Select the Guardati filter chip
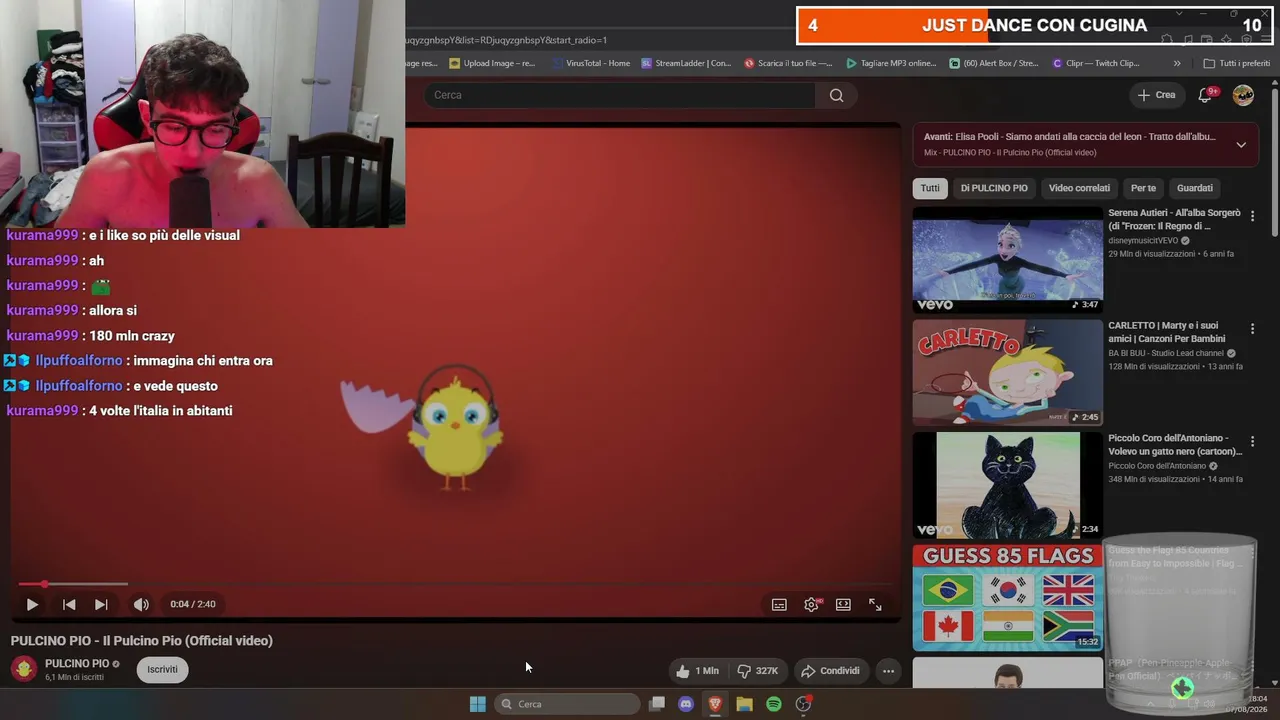The width and height of the screenshot is (1280, 720). click(x=1195, y=188)
